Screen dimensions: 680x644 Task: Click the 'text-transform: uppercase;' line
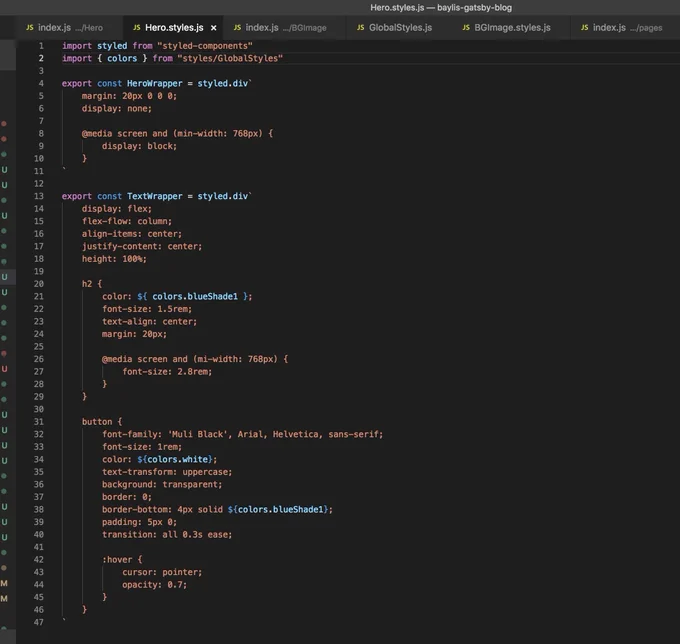[167, 472]
